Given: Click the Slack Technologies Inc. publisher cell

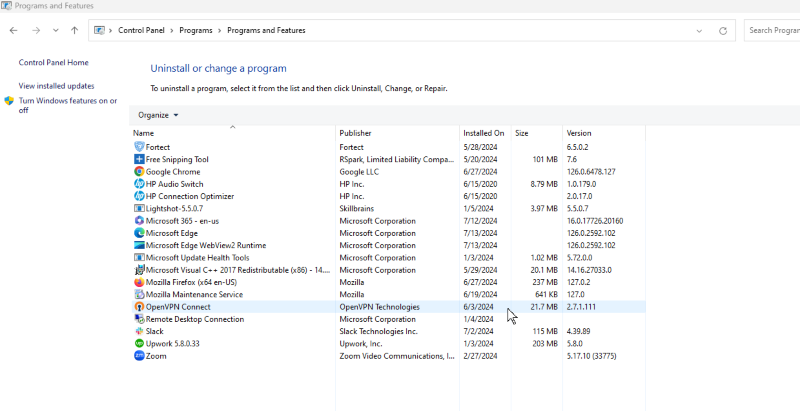Looking at the screenshot, I should 379,331.
